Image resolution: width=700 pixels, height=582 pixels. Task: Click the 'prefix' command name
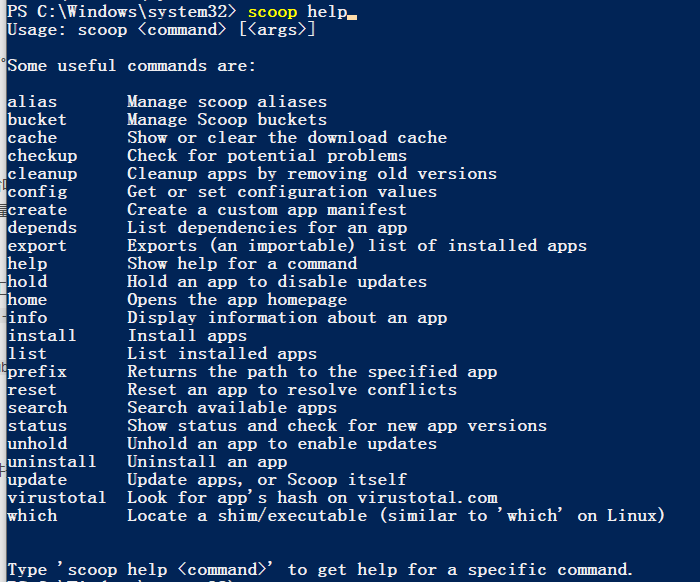37,372
